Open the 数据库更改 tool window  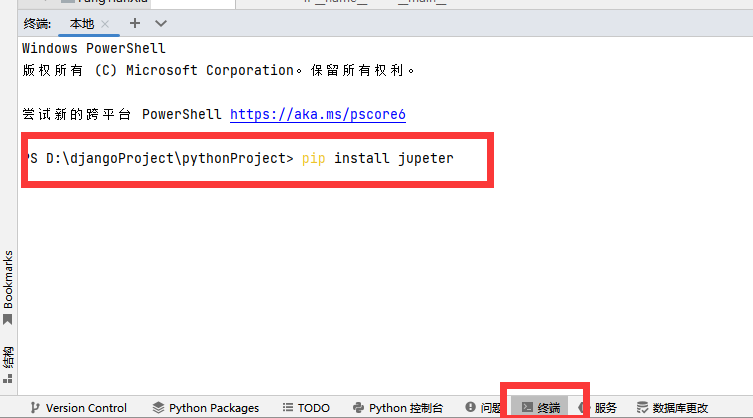tap(672, 408)
